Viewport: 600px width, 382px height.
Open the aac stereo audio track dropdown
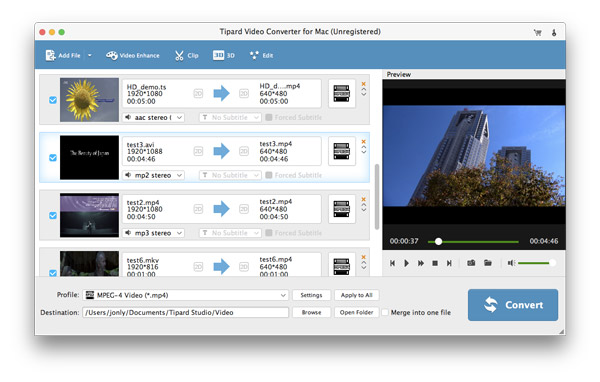[x=153, y=117]
